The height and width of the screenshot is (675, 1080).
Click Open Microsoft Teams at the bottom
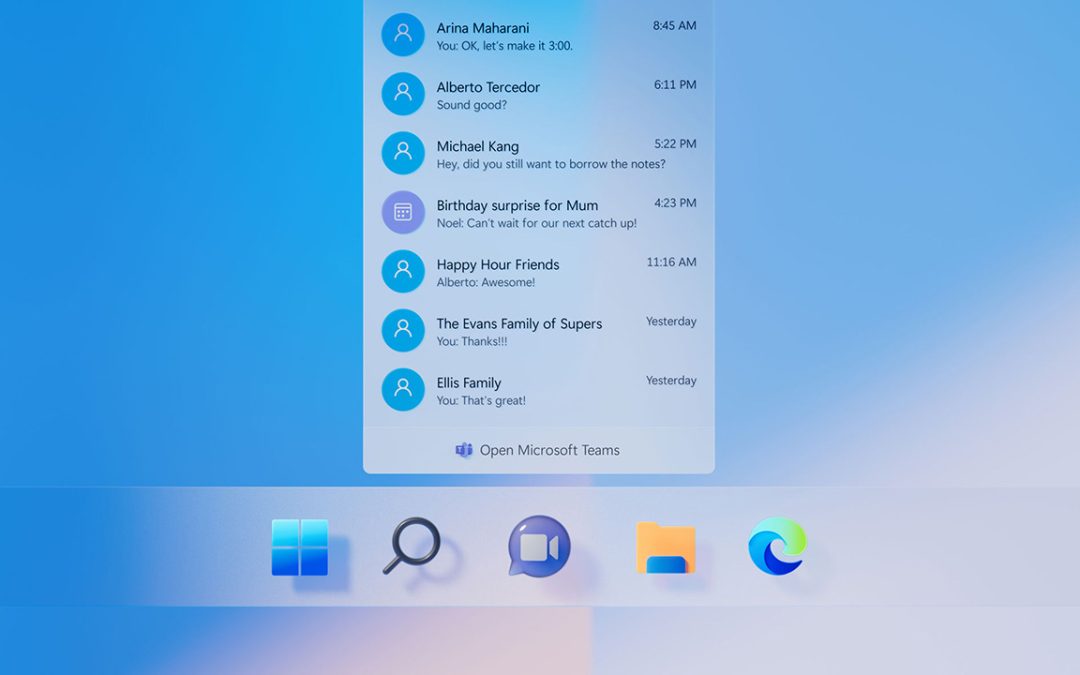(545, 450)
